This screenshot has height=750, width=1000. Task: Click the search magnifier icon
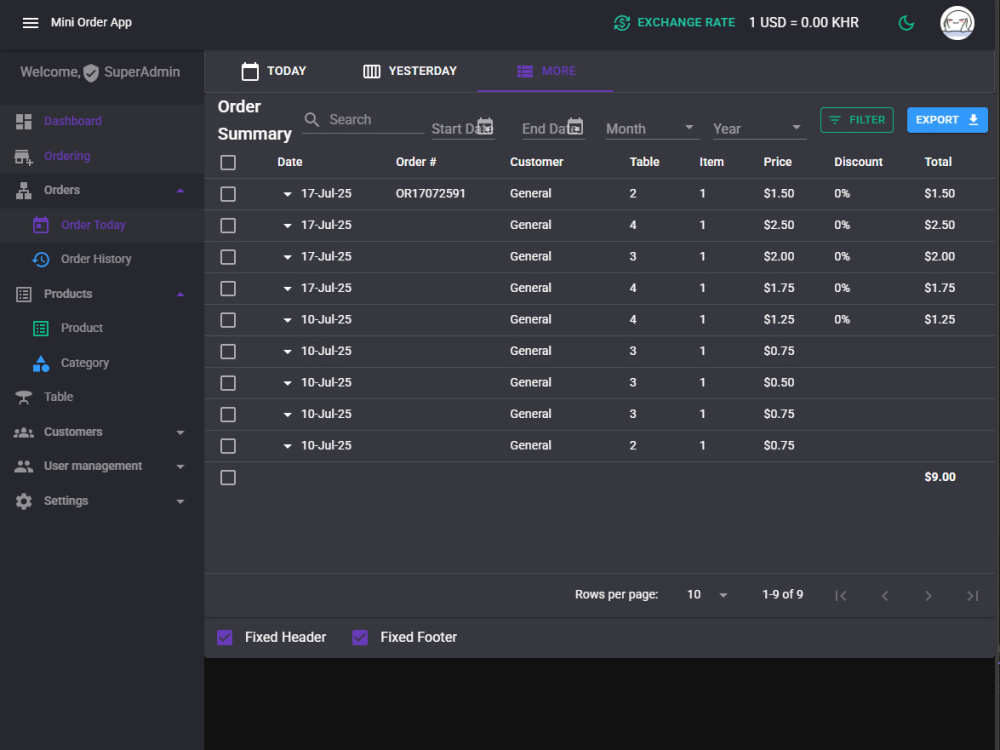tap(312, 120)
